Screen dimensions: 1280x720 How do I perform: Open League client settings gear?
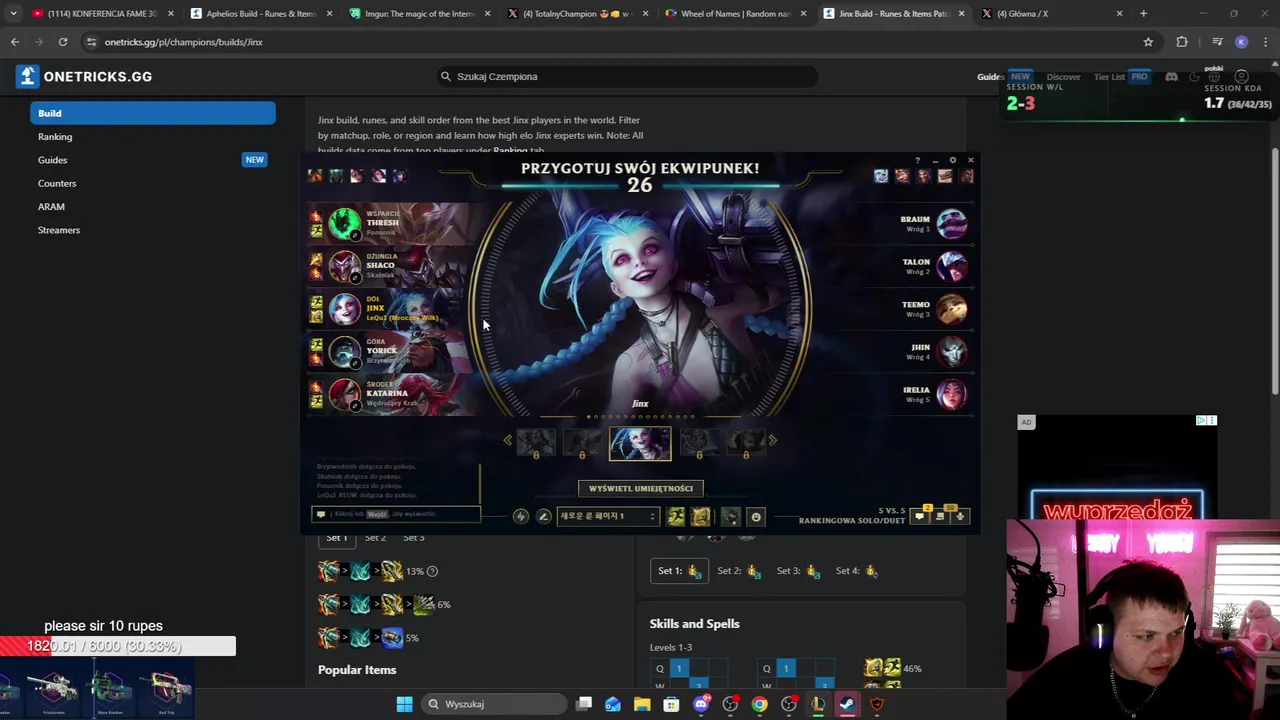[953, 160]
